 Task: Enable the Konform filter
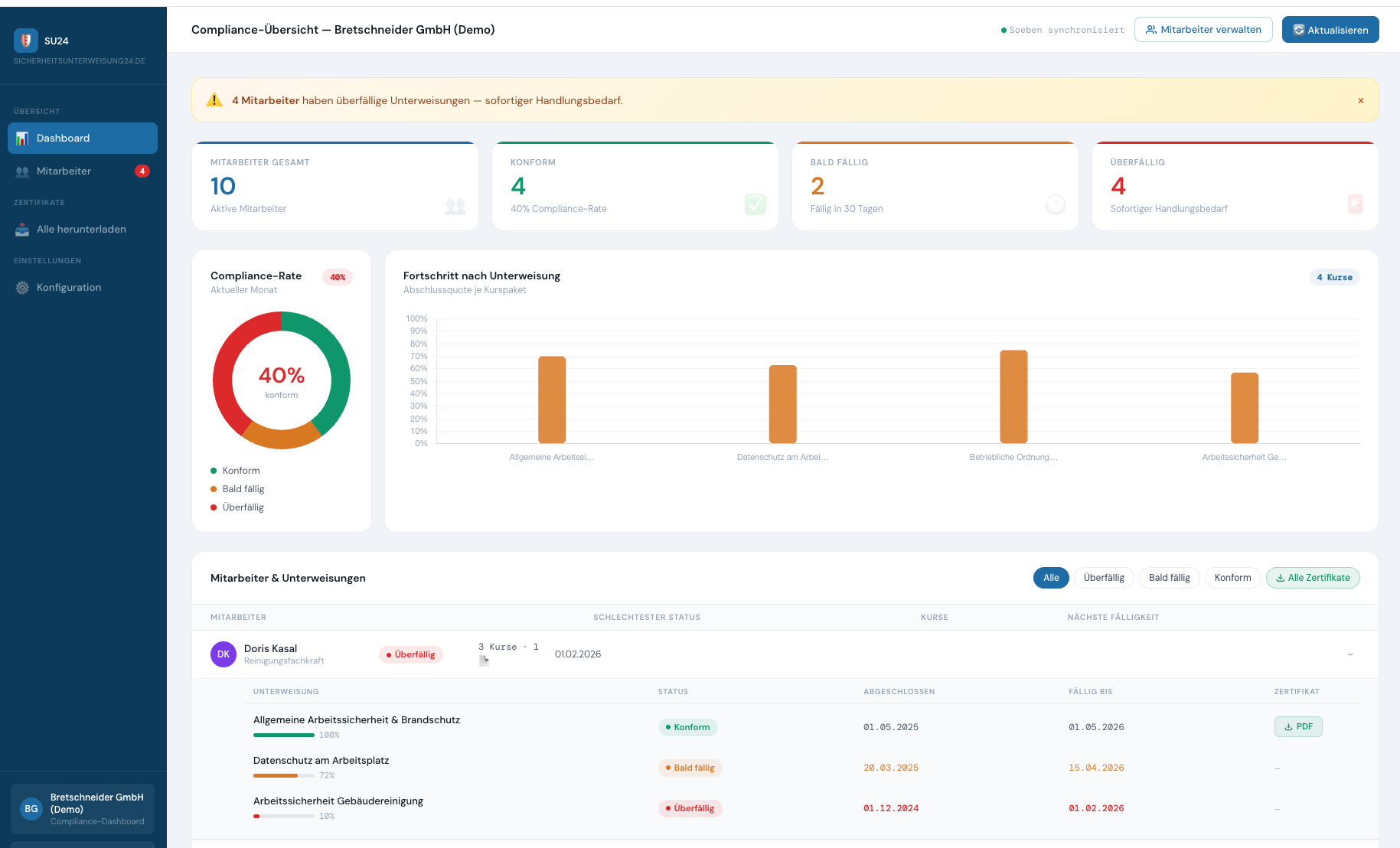click(x=1232, y=578)
